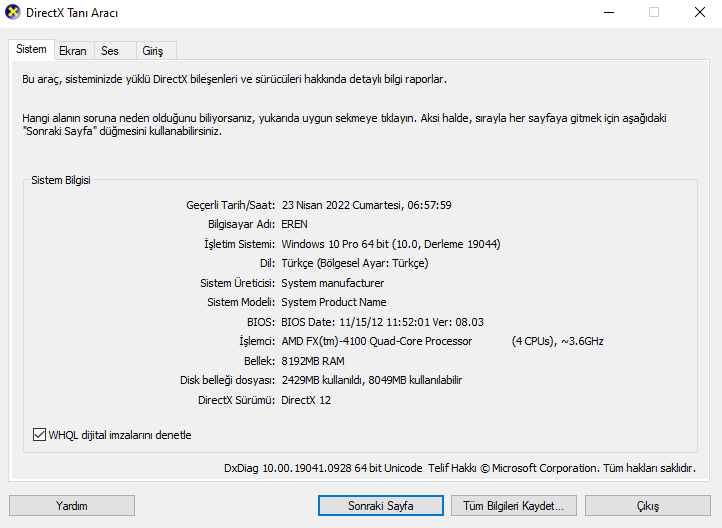
Task: Toggle WHQL dijital imzalarını denetle checkbox
Action: (x=39, y=435)
